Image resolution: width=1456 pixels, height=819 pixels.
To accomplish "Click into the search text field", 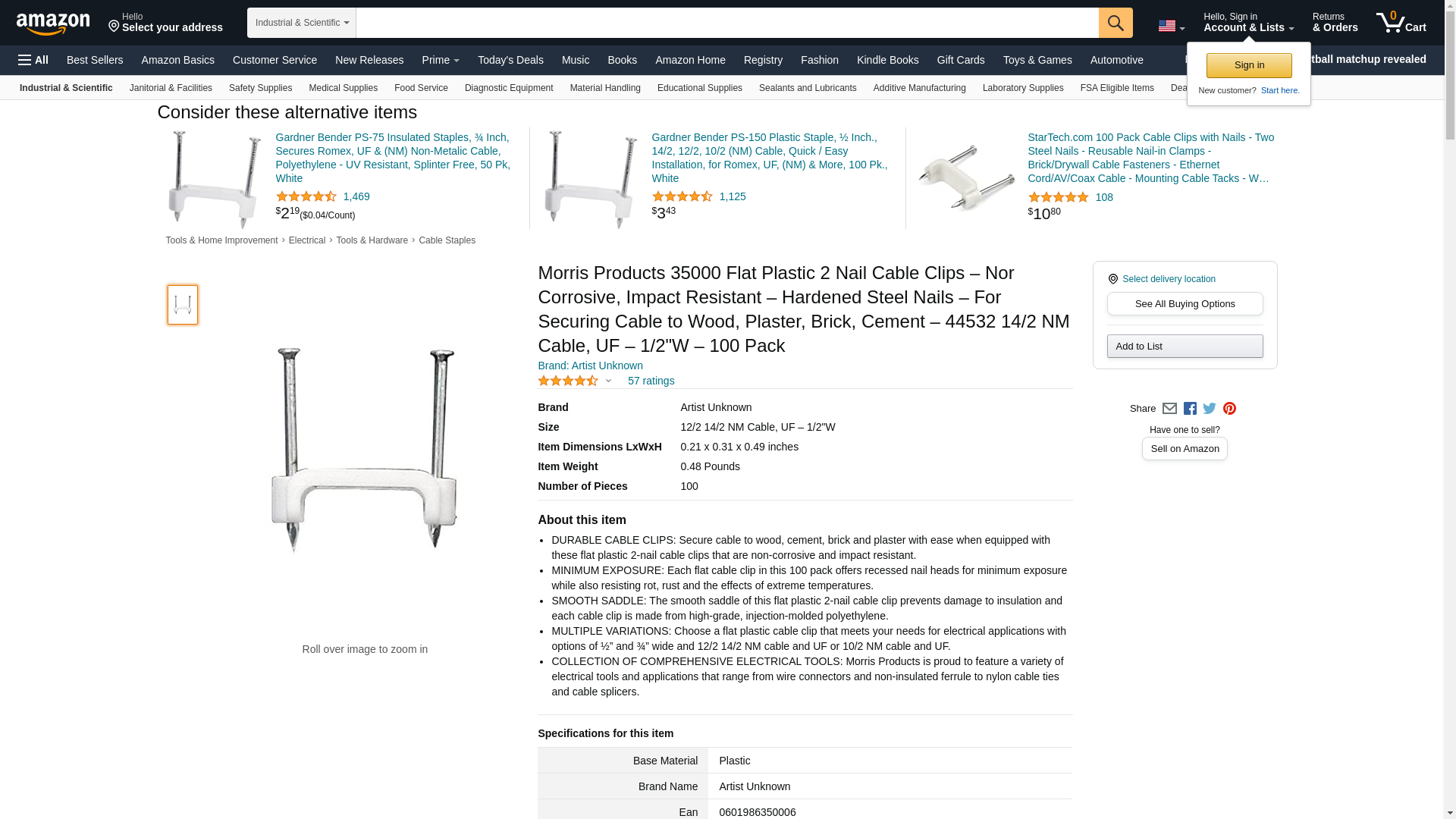I will click(726, 23).
